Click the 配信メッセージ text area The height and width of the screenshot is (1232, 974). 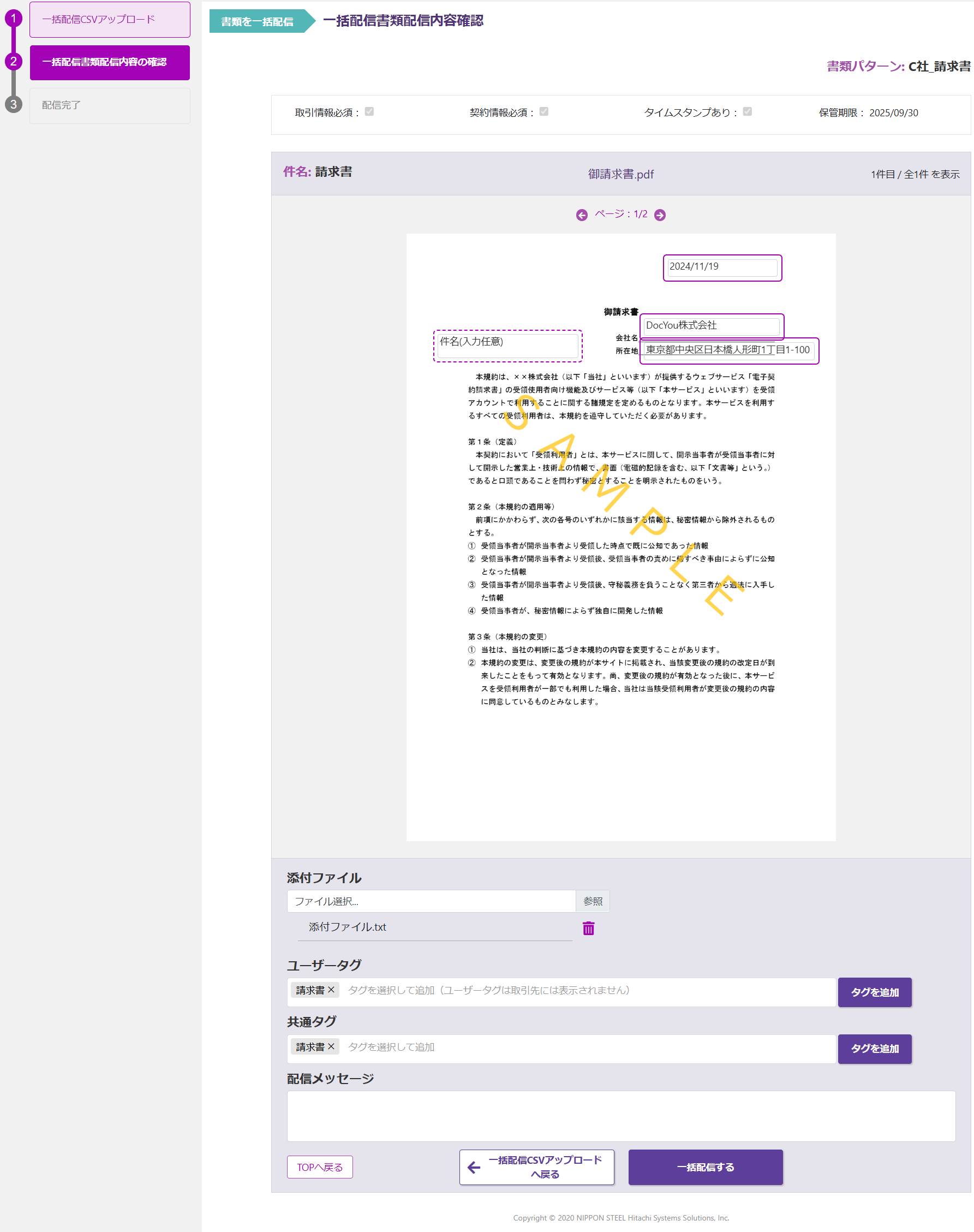[620, 1116]
